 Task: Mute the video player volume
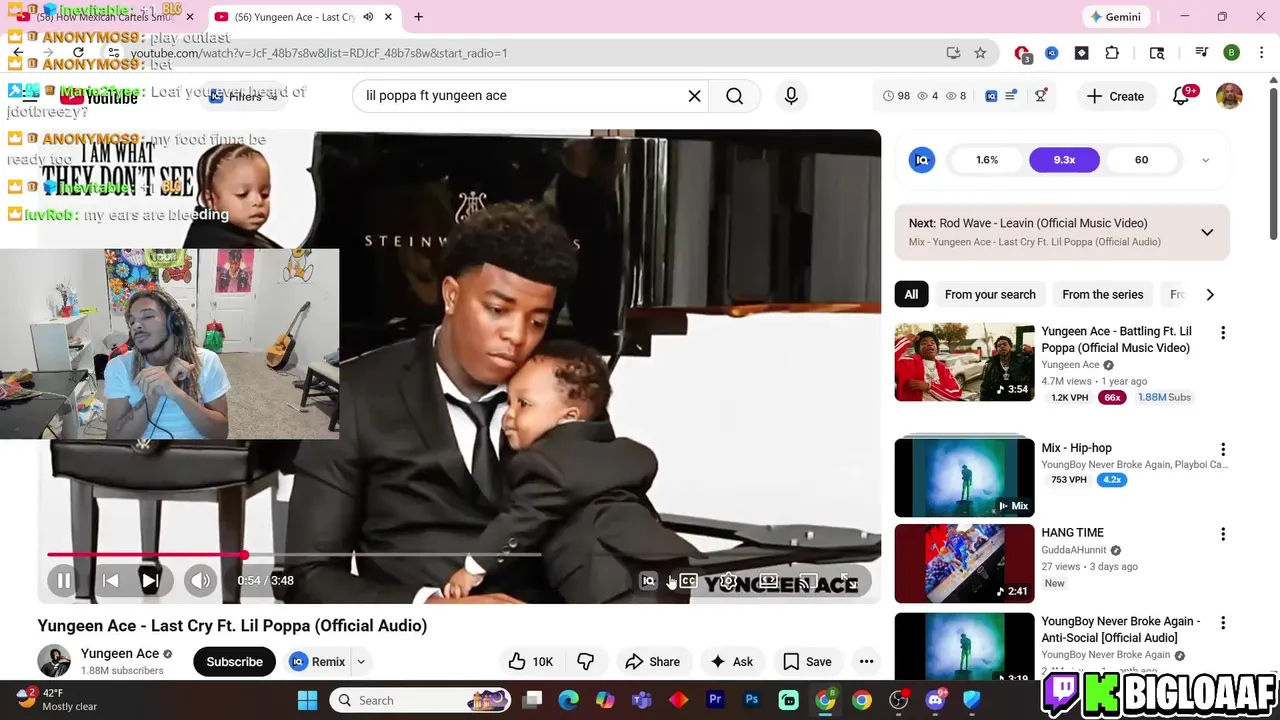(201, 580)
